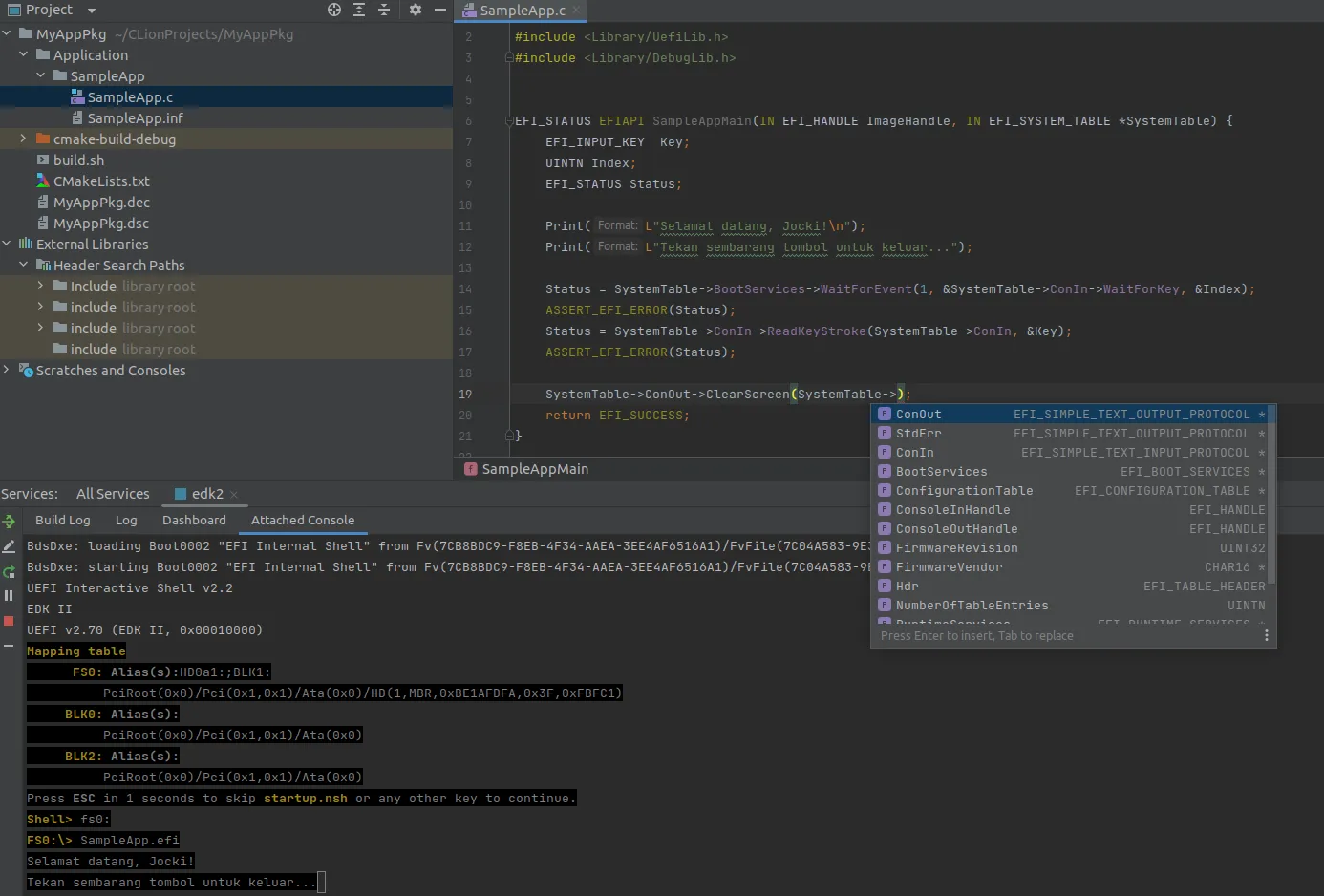Image resolution: width=1324 pixels, height=896 pixels.
Task: Click the green rerun icon in Services toolbar
Action: pos(9,571)
